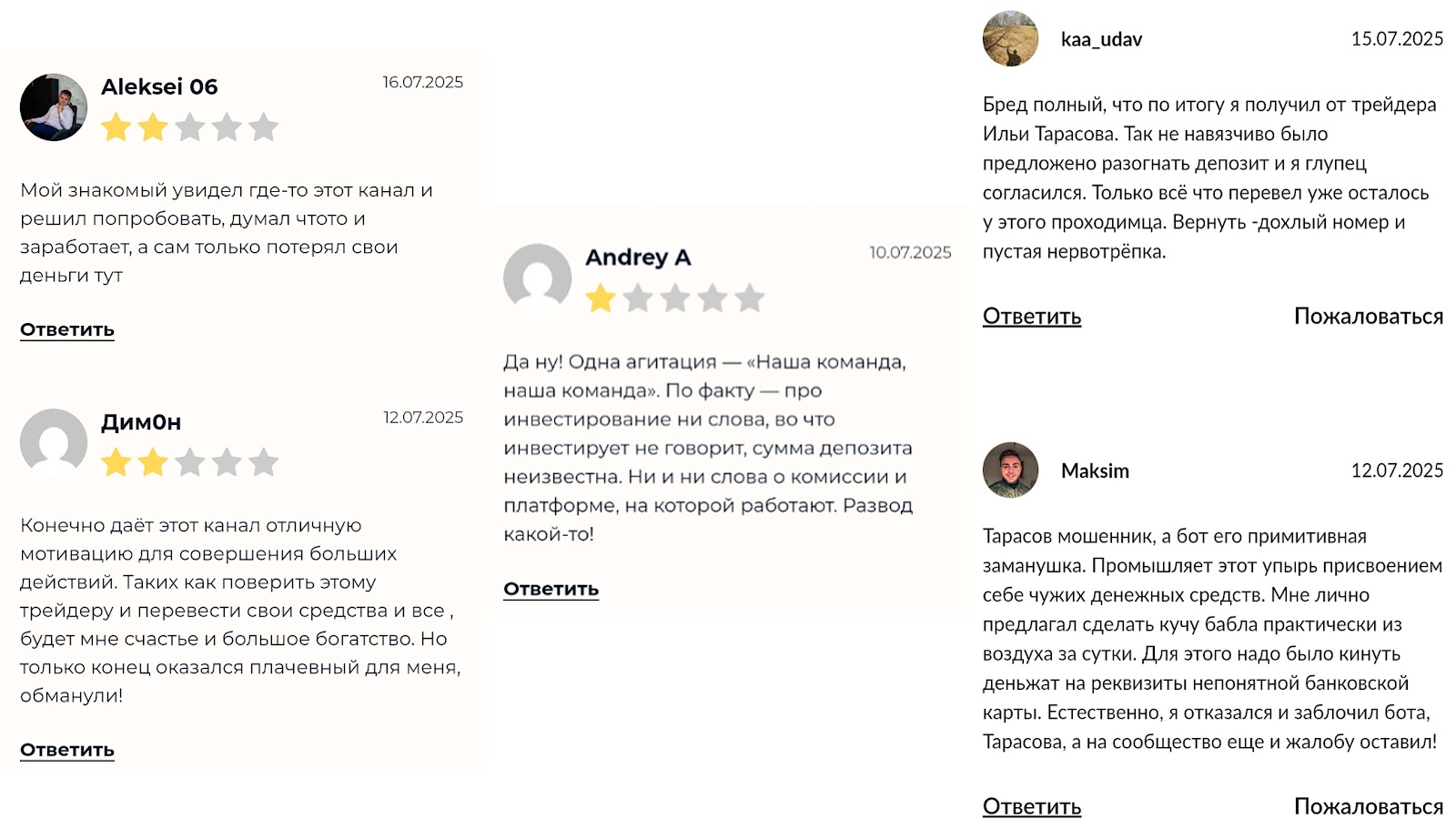Click Aleksei 06's profile avatar
This screenshot has height=819, width=1456.
[x=54, y=107]
